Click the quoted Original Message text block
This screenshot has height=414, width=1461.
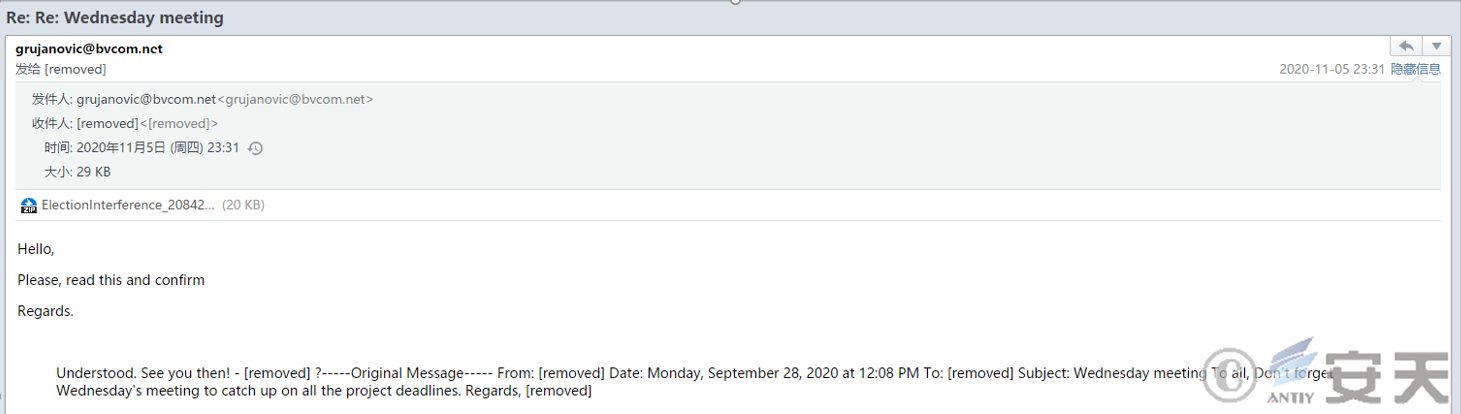point(695,382)
